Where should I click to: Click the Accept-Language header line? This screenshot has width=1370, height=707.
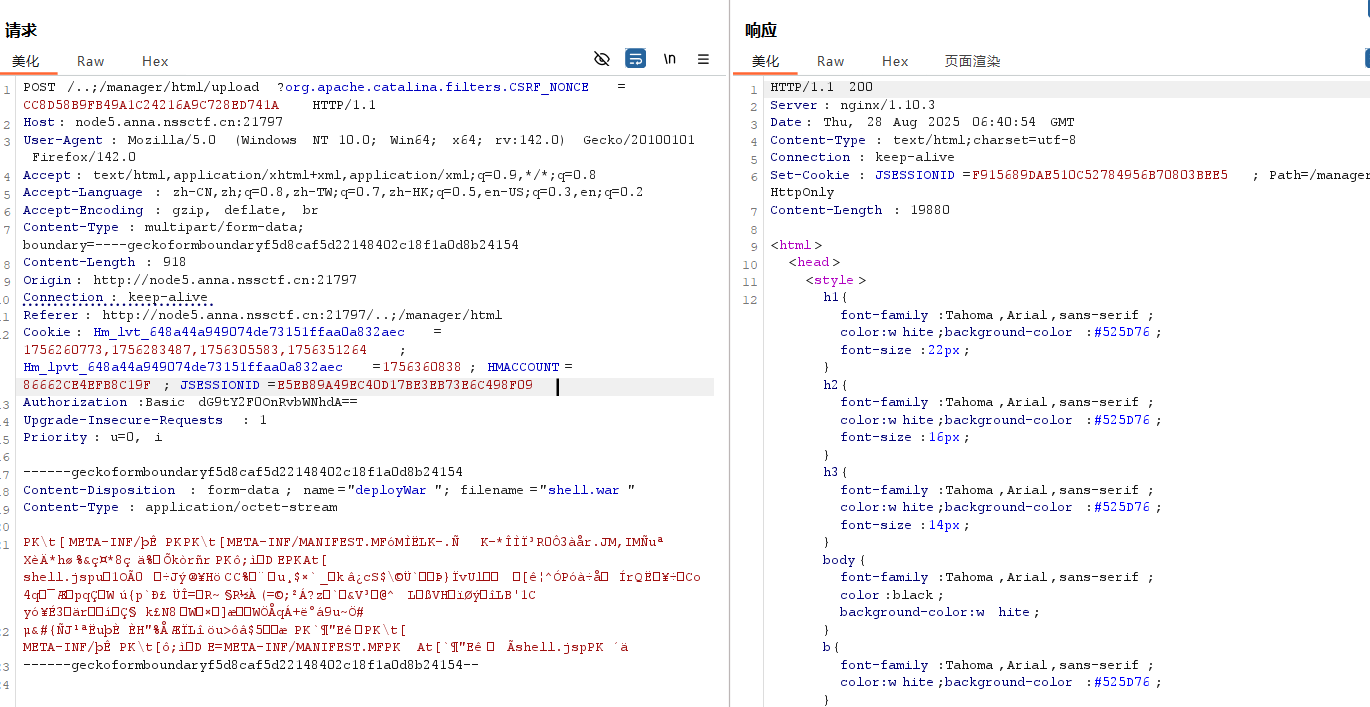(x=333, y=192)
